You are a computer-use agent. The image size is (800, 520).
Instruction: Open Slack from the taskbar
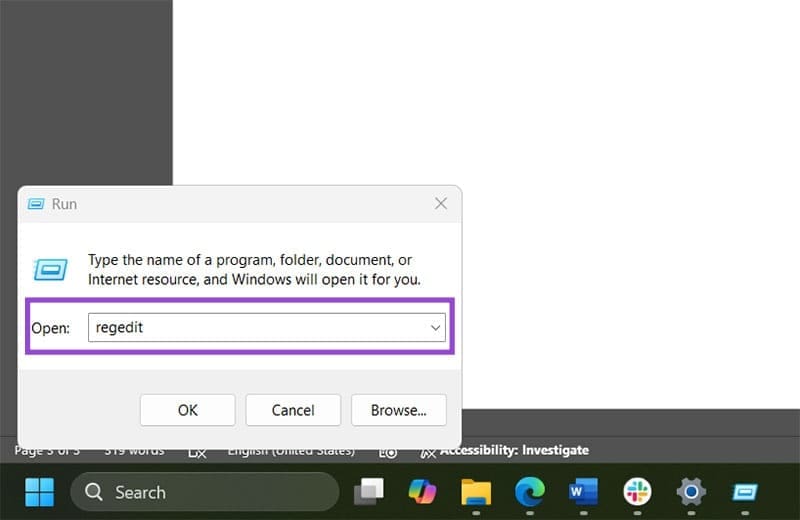point(637,492)
